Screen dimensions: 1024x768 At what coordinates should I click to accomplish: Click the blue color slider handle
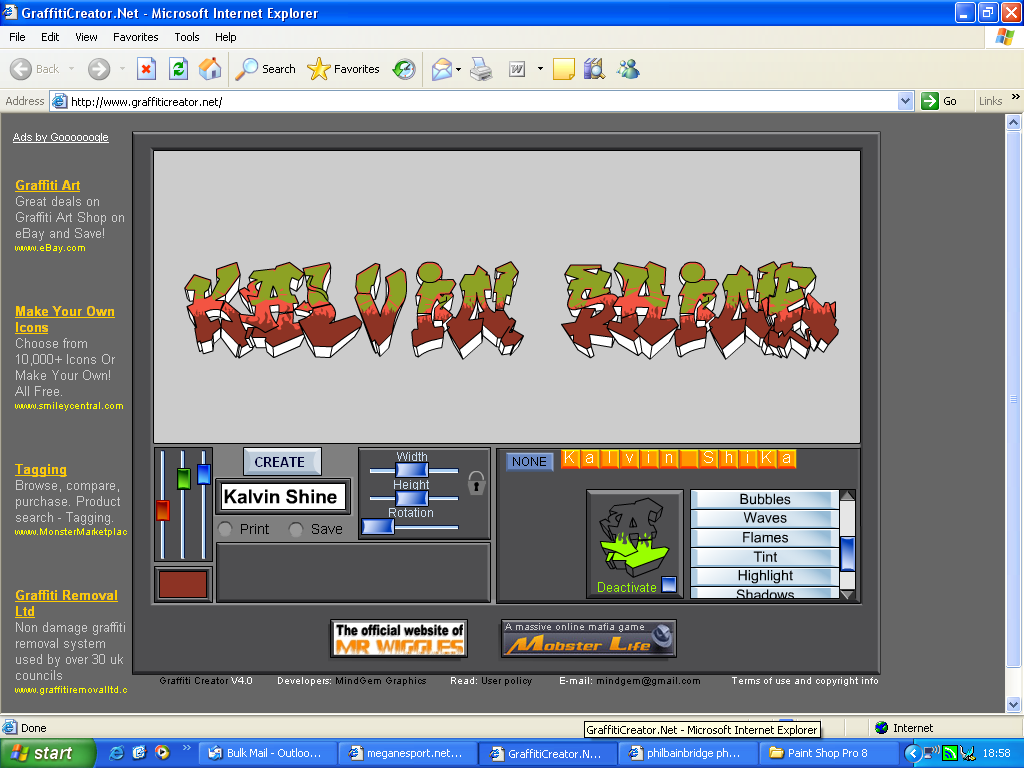tap(204, 474)
